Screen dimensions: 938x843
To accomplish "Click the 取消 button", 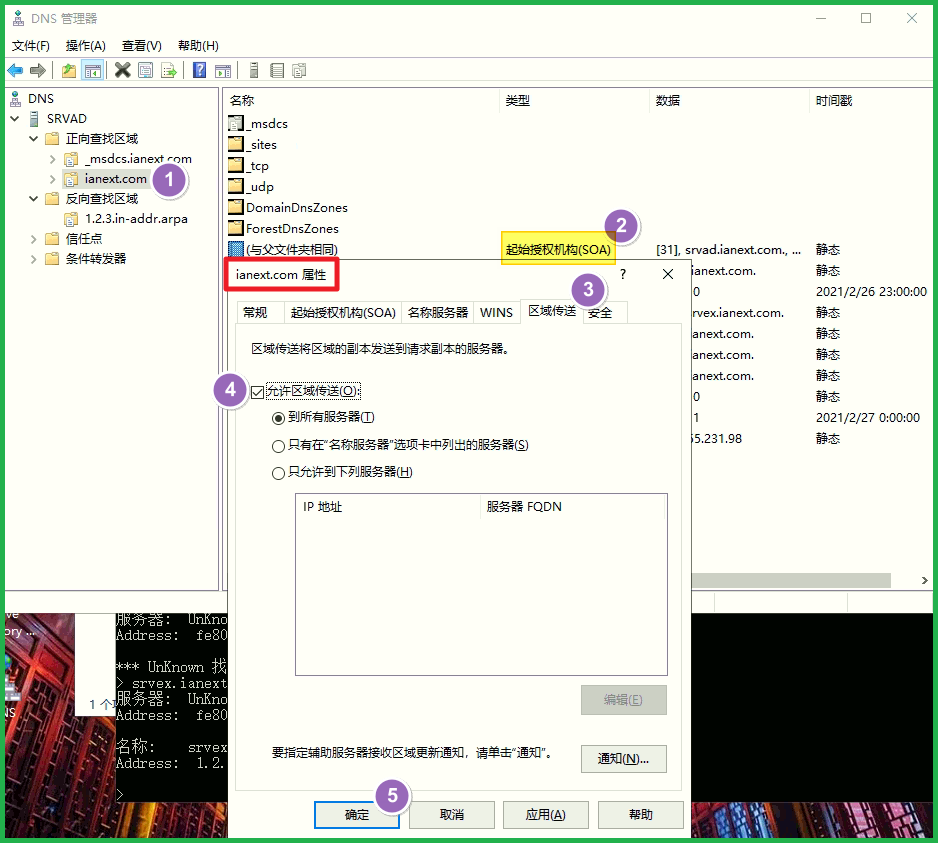I will (452, 814).
